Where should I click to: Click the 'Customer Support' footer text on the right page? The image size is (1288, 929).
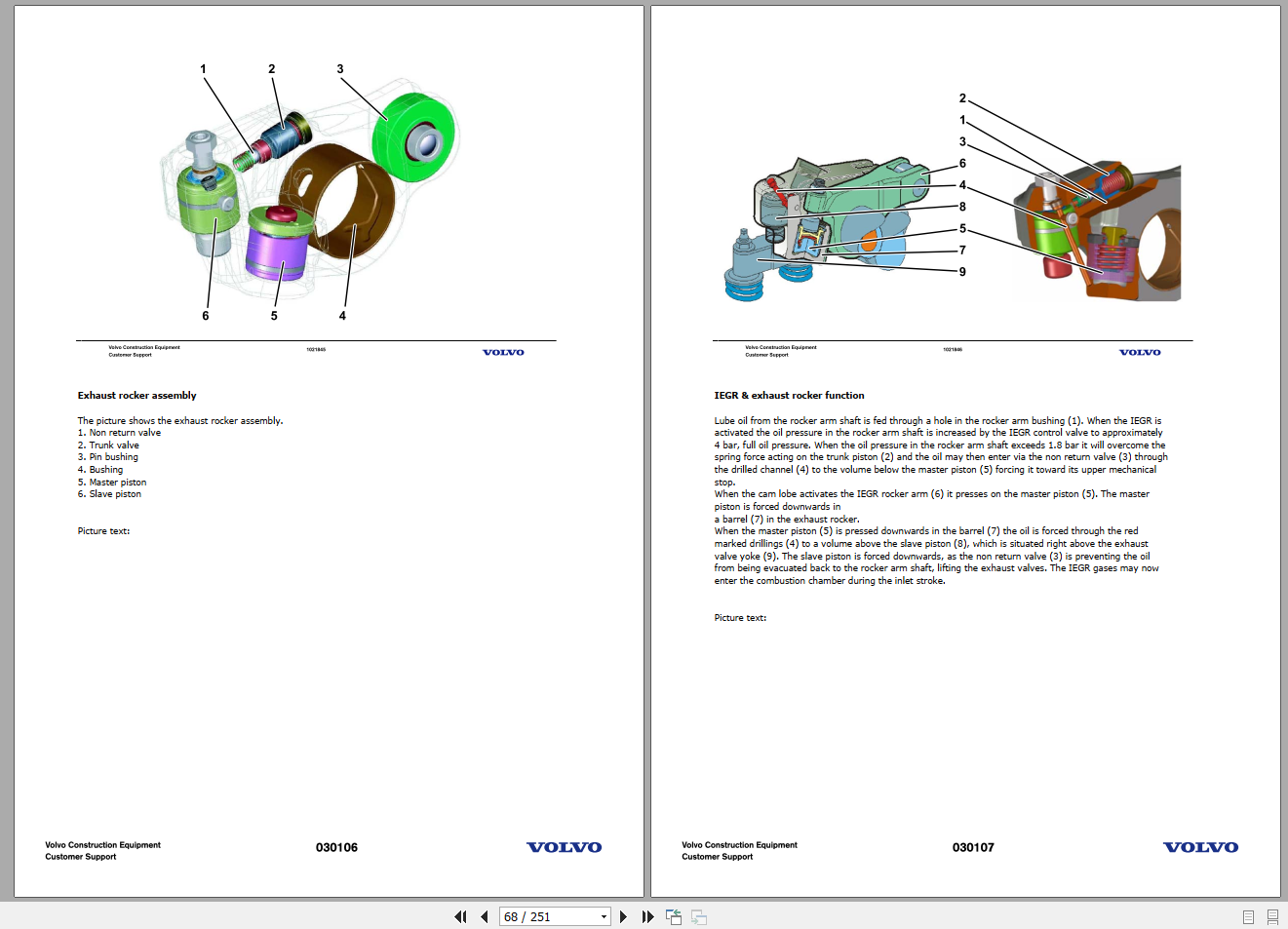click(717, 857)
